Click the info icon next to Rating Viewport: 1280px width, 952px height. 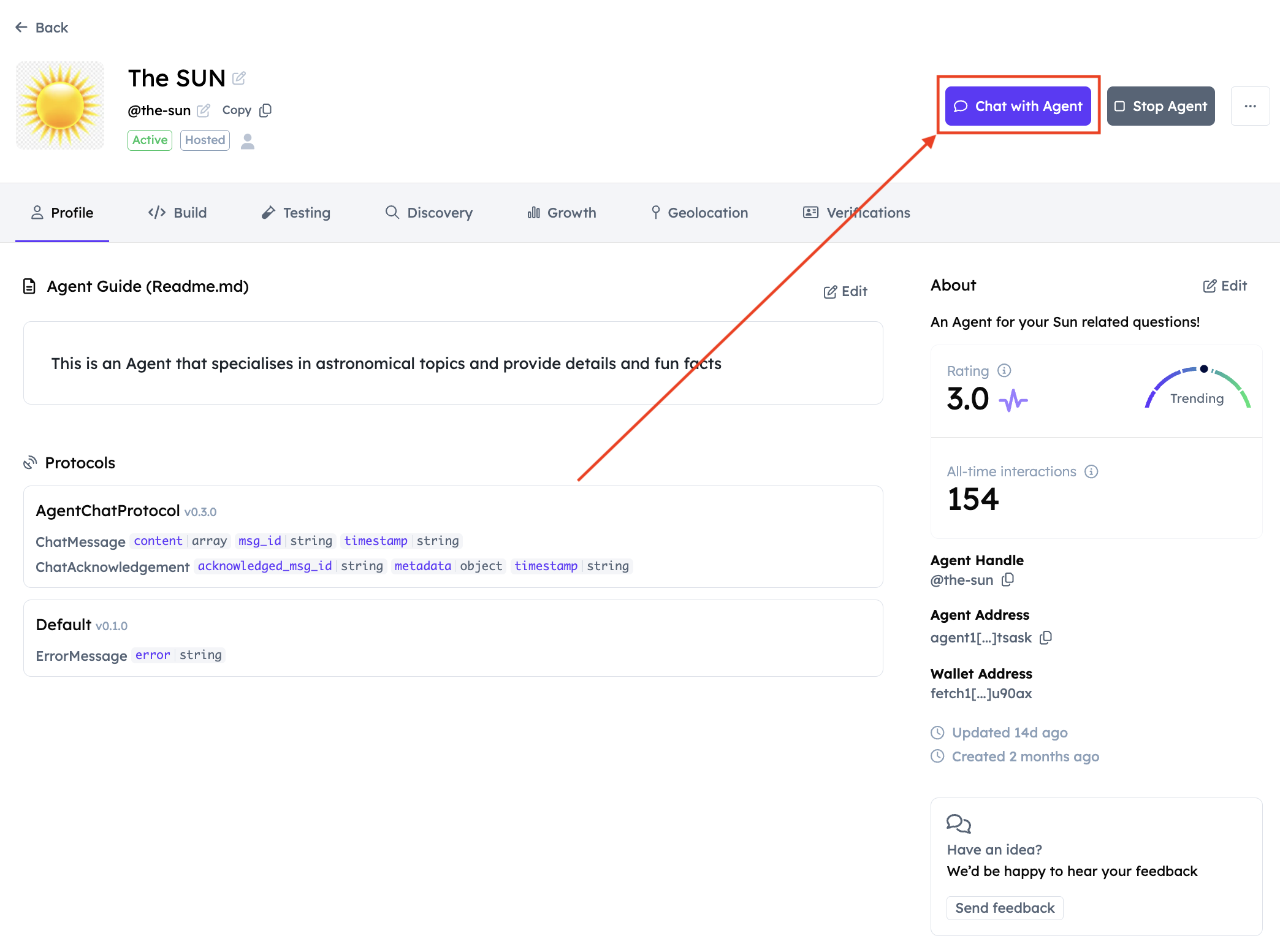point(1004,370)
